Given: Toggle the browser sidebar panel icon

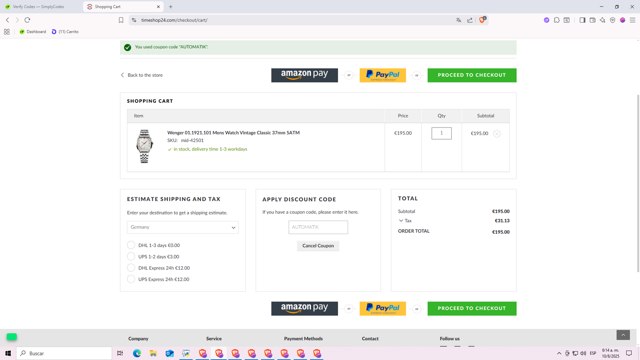Looking at the screenshot, I should [582, 20].
